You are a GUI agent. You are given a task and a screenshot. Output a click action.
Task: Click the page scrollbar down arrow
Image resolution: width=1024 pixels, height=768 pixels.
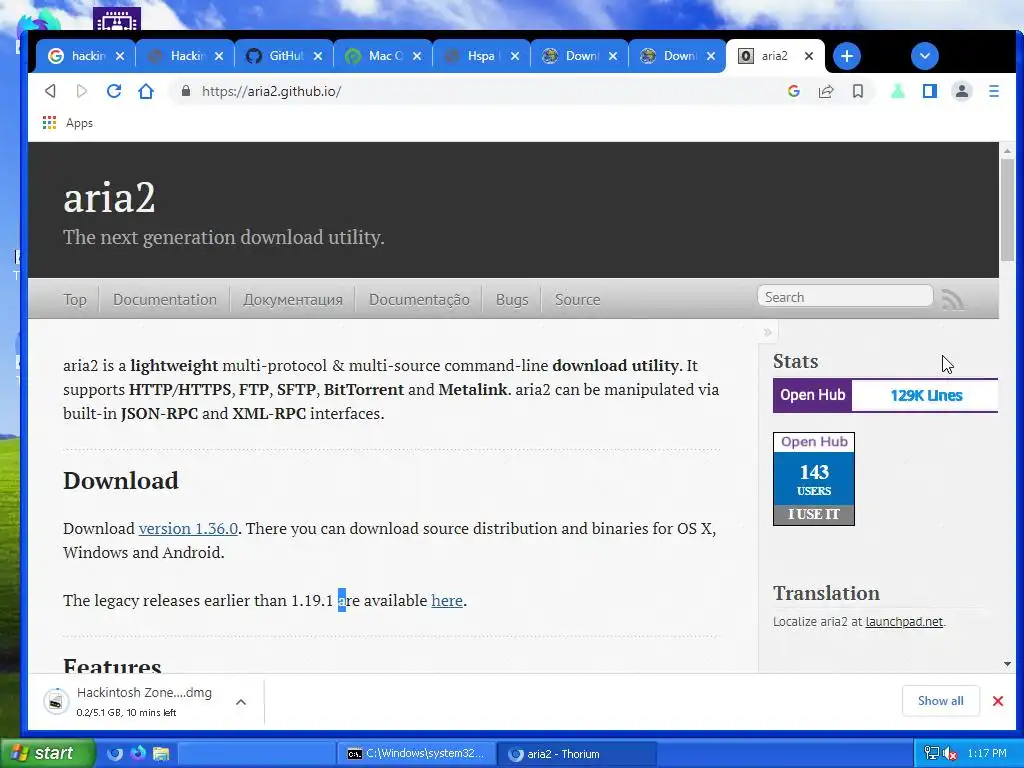pyautogui.click(x=1008, y=664)
